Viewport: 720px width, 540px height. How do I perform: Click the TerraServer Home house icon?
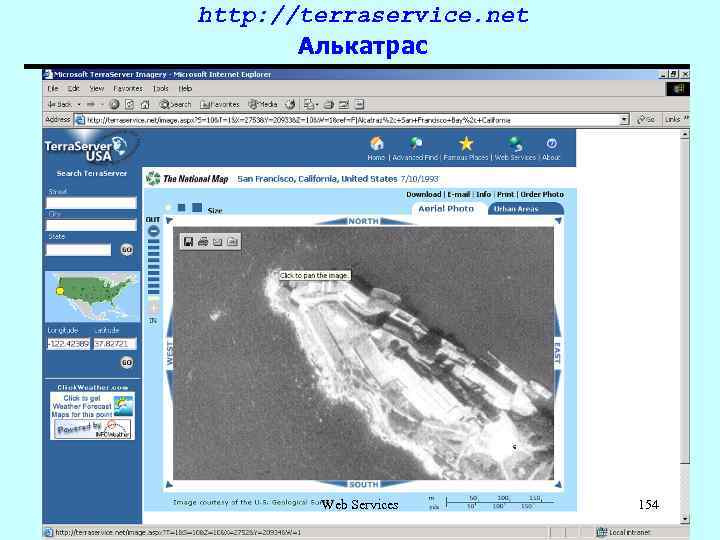(377, 144)
